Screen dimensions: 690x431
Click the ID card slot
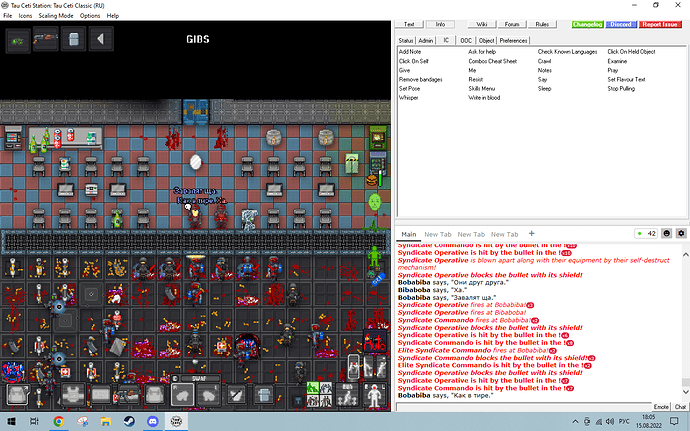coord(100,394)
